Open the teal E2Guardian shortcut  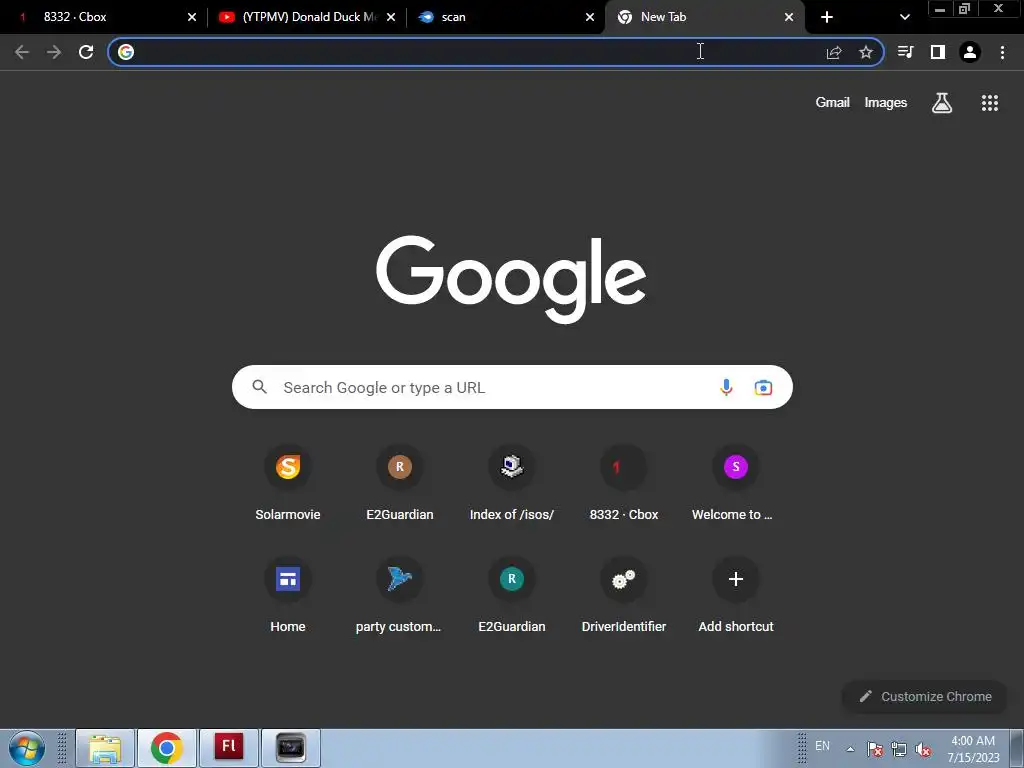(512, 595)
